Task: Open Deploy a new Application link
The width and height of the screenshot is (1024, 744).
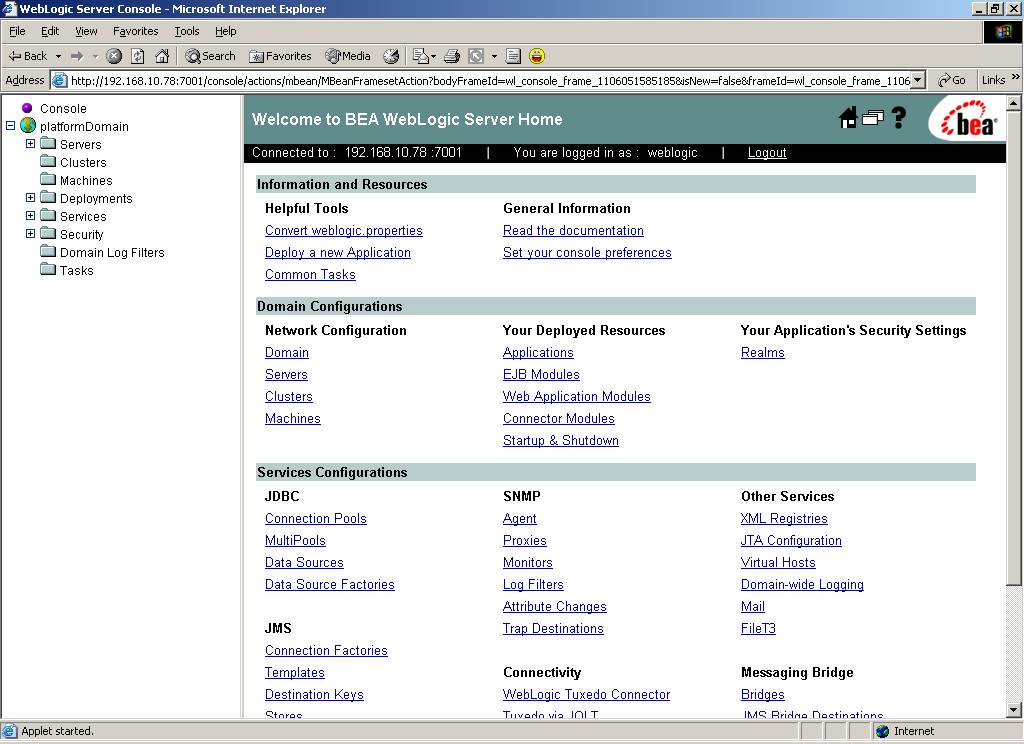Action: [338, 252]
